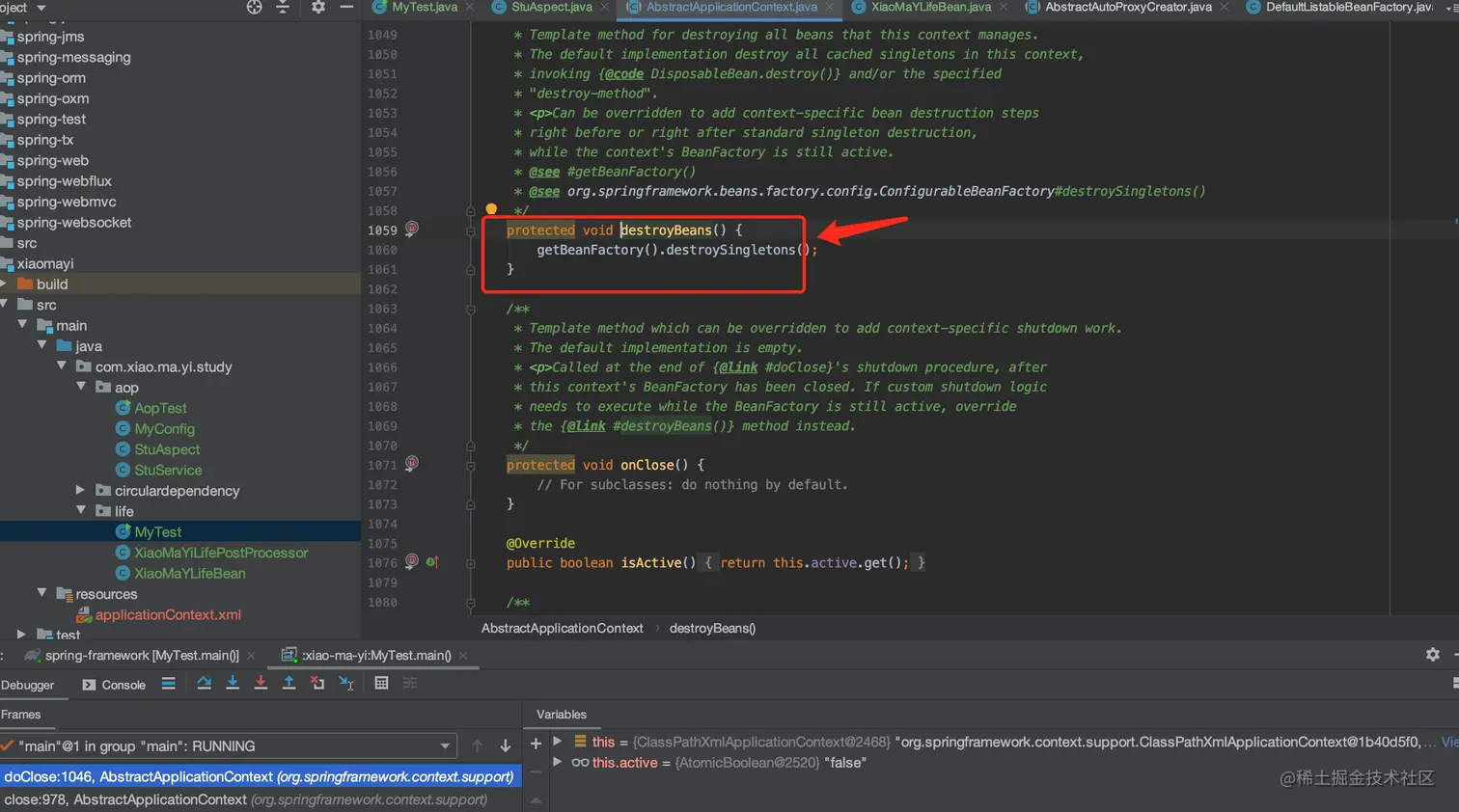
Task: Select close:978 stack frame
Action: click(261, 799)
